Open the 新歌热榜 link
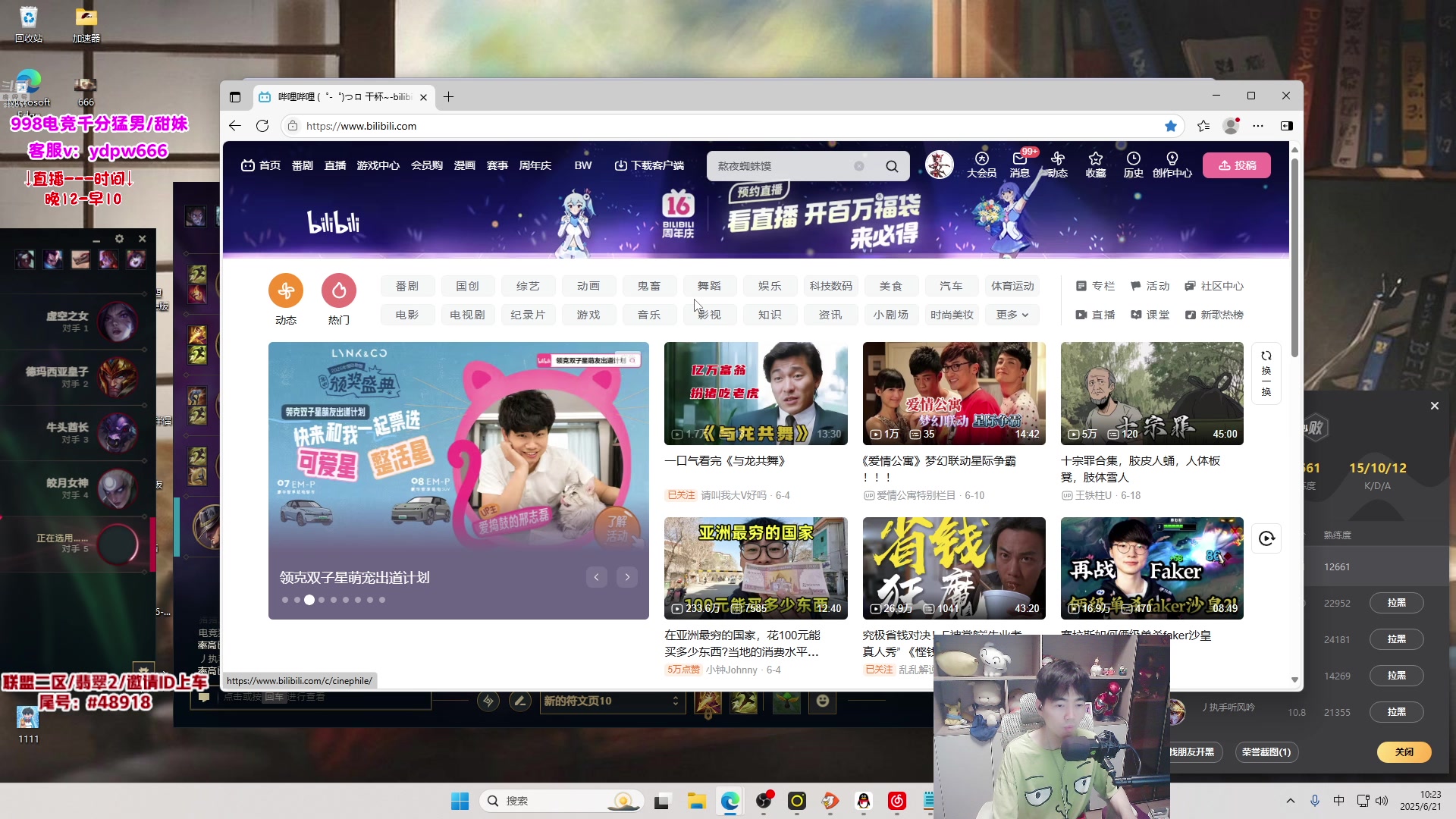The width and height of the screenshot is (1456, 819). (1214, 315)
